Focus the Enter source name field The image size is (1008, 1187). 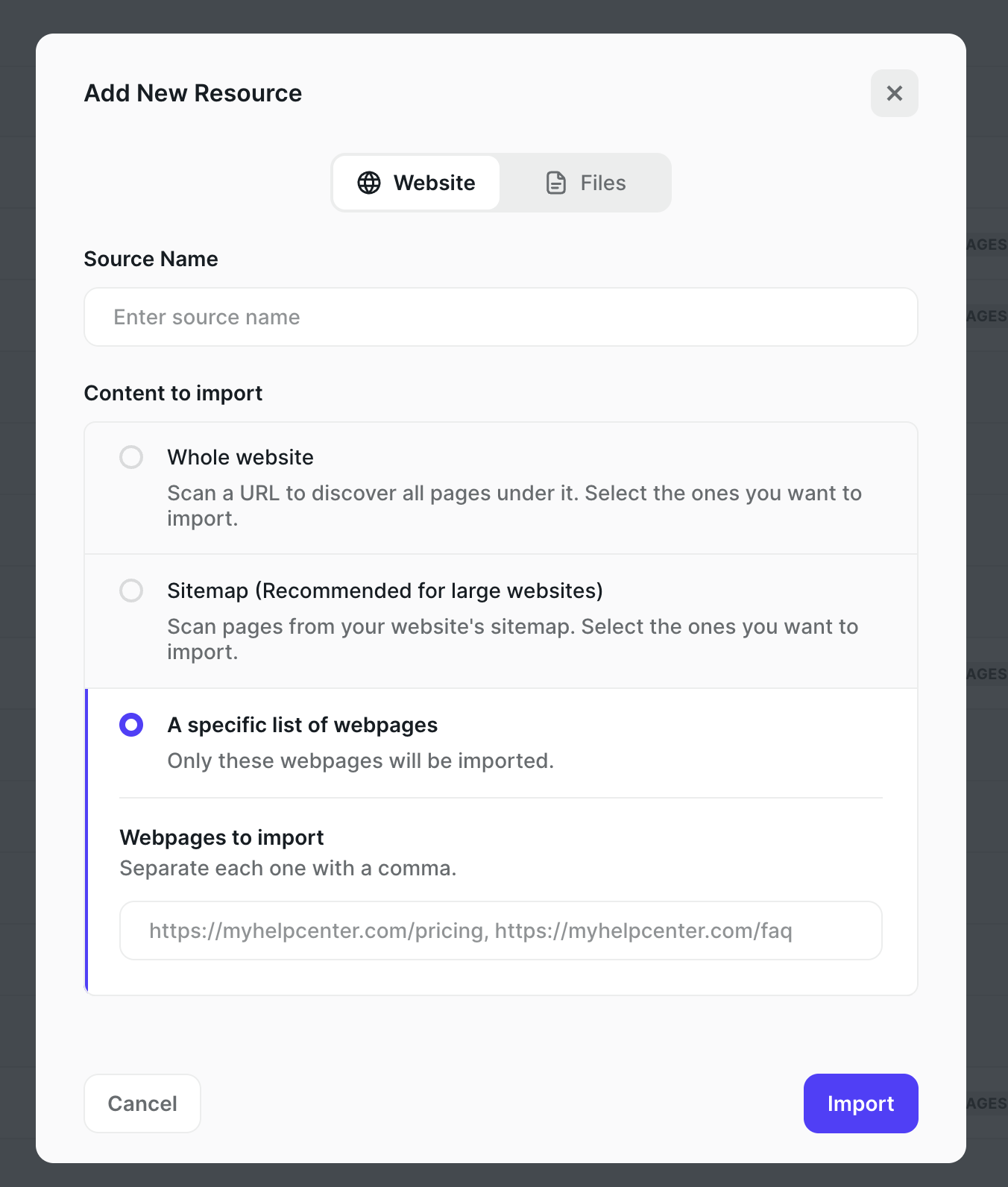[x=500, y=317]
